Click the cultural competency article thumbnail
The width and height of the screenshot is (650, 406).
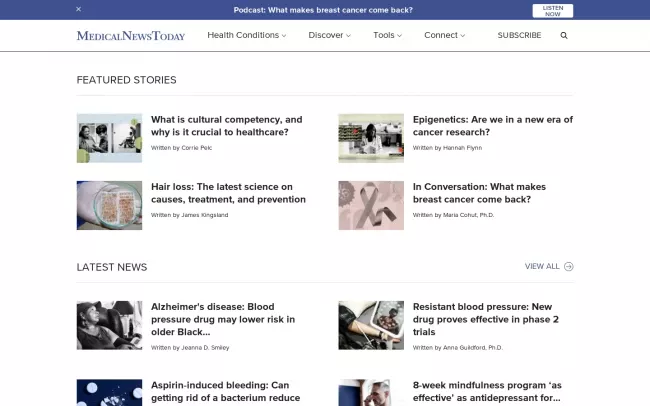(109, 138)
